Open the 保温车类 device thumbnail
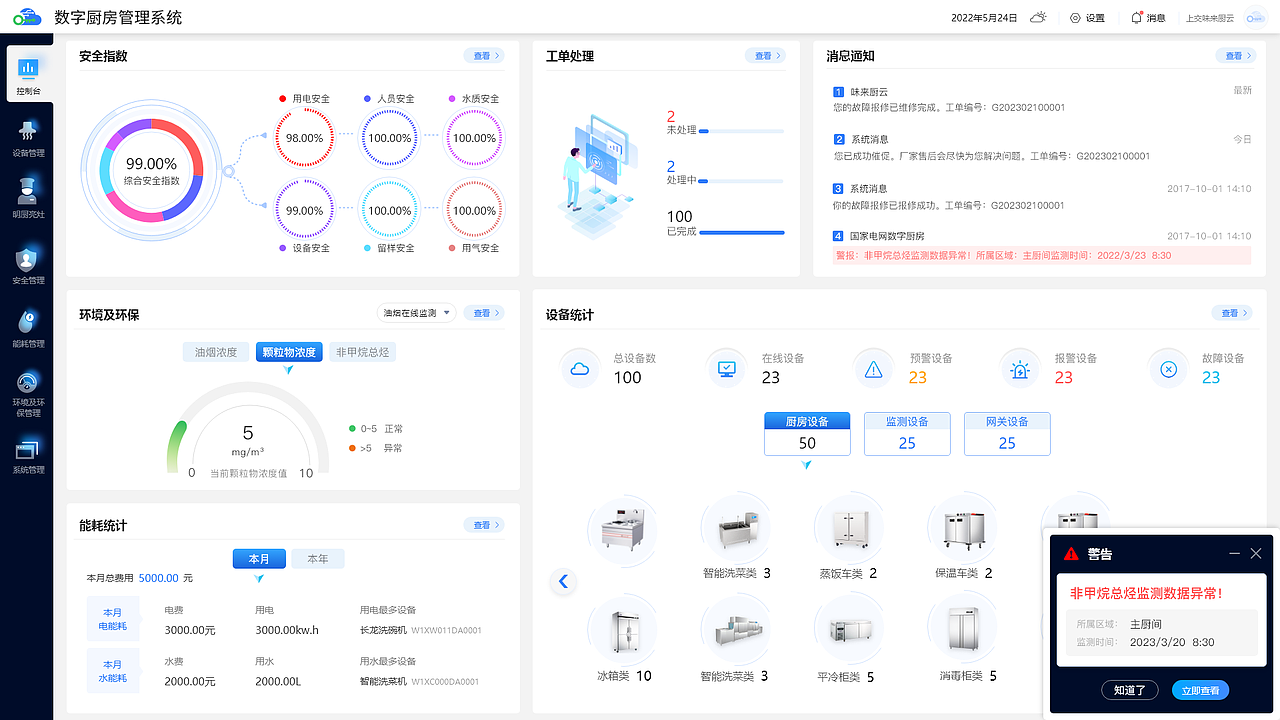The image size is (1280, 720). [x=963, y=527]
